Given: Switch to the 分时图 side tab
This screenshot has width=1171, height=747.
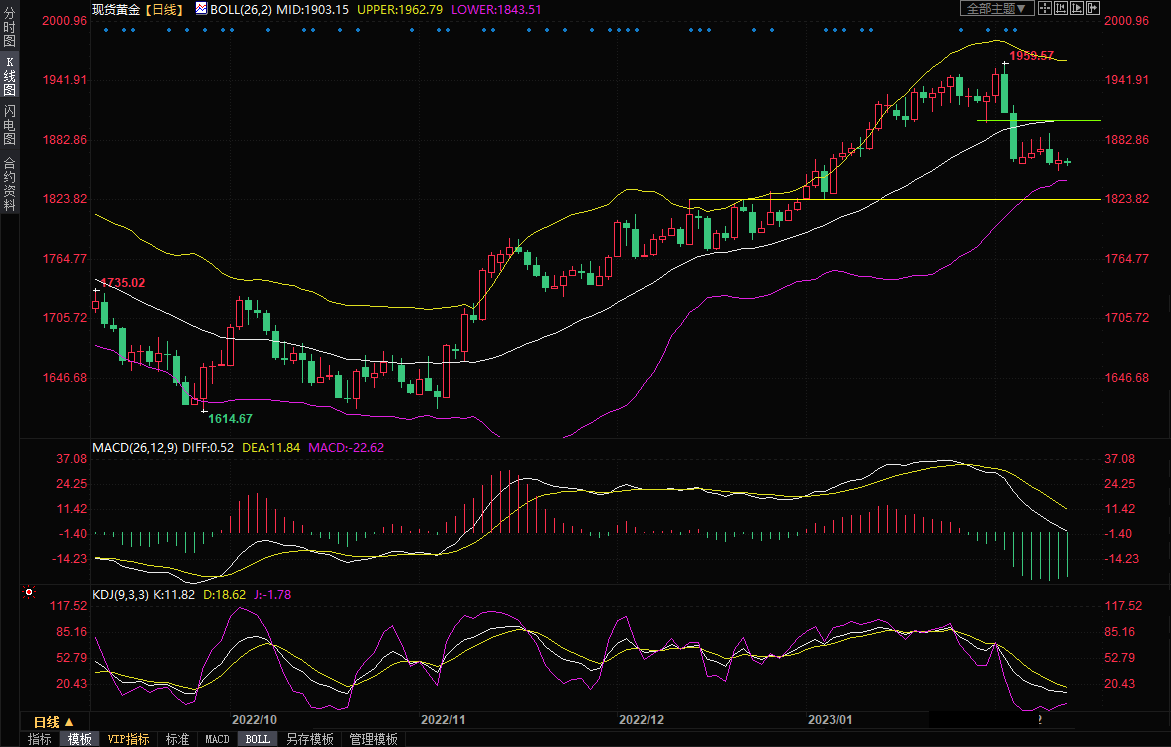Looking at the screenshot, I should pos(9,28).
